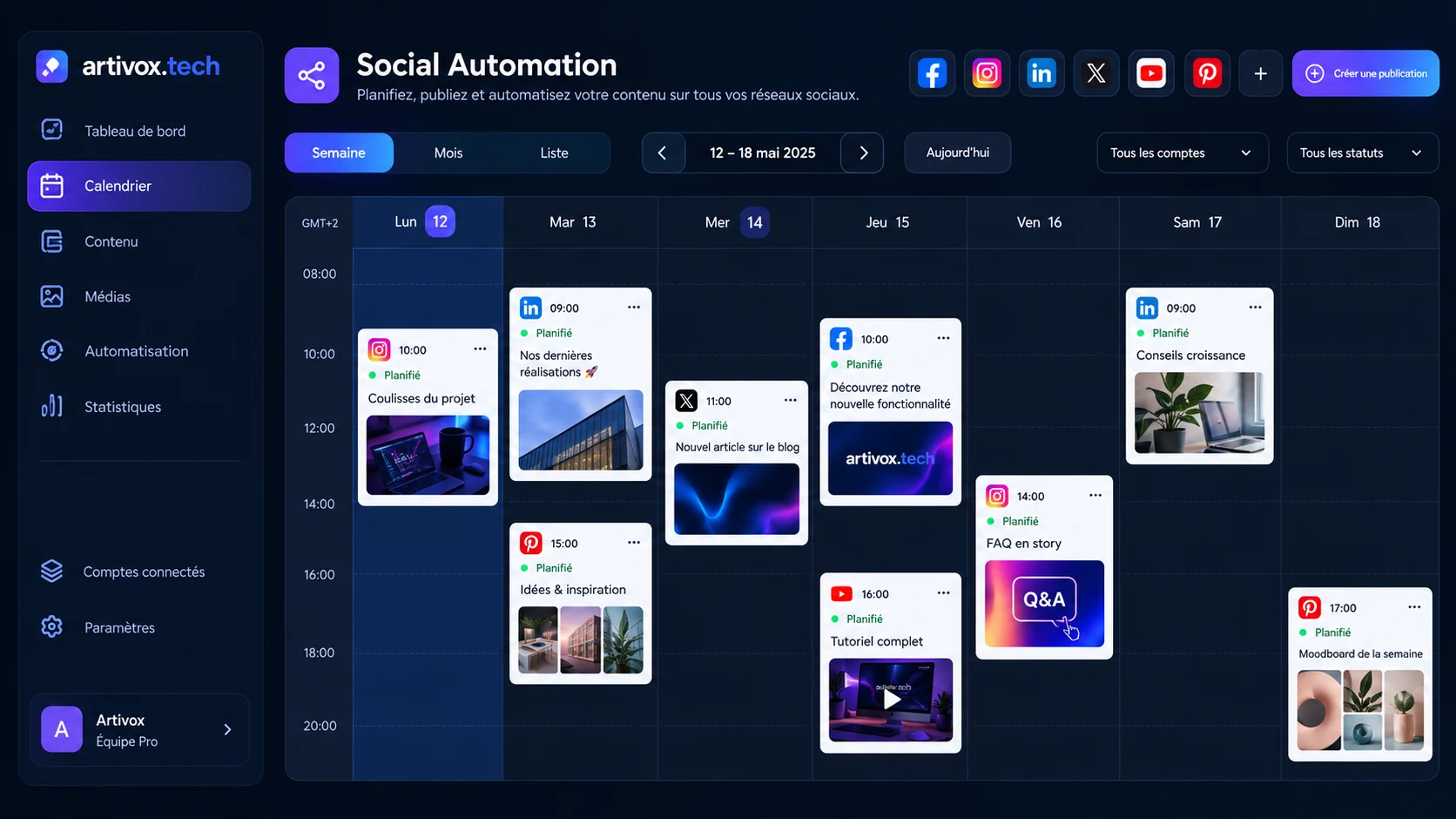Open the building image in Nos dernières réalisations
1456x819 pixels.
581,430
